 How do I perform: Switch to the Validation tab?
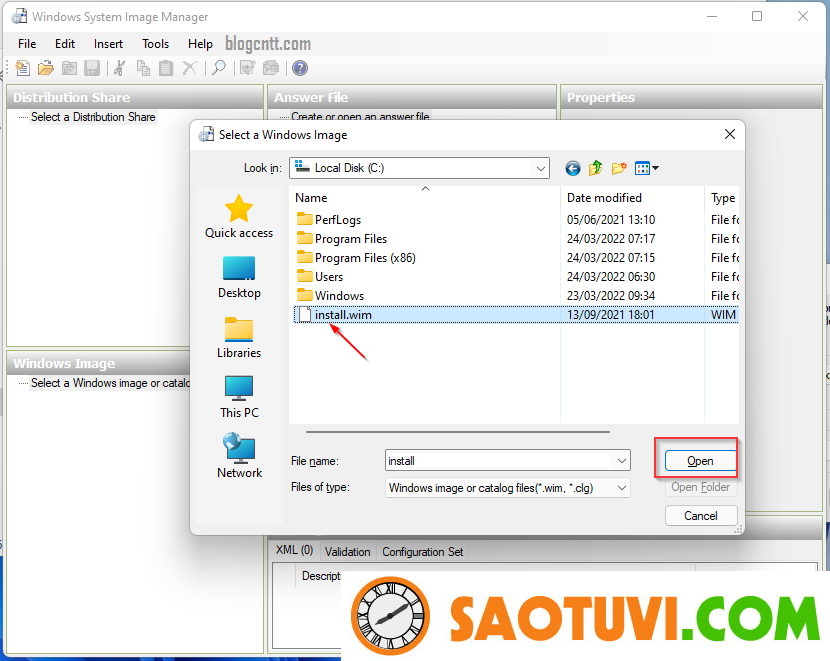coord(347,552)
